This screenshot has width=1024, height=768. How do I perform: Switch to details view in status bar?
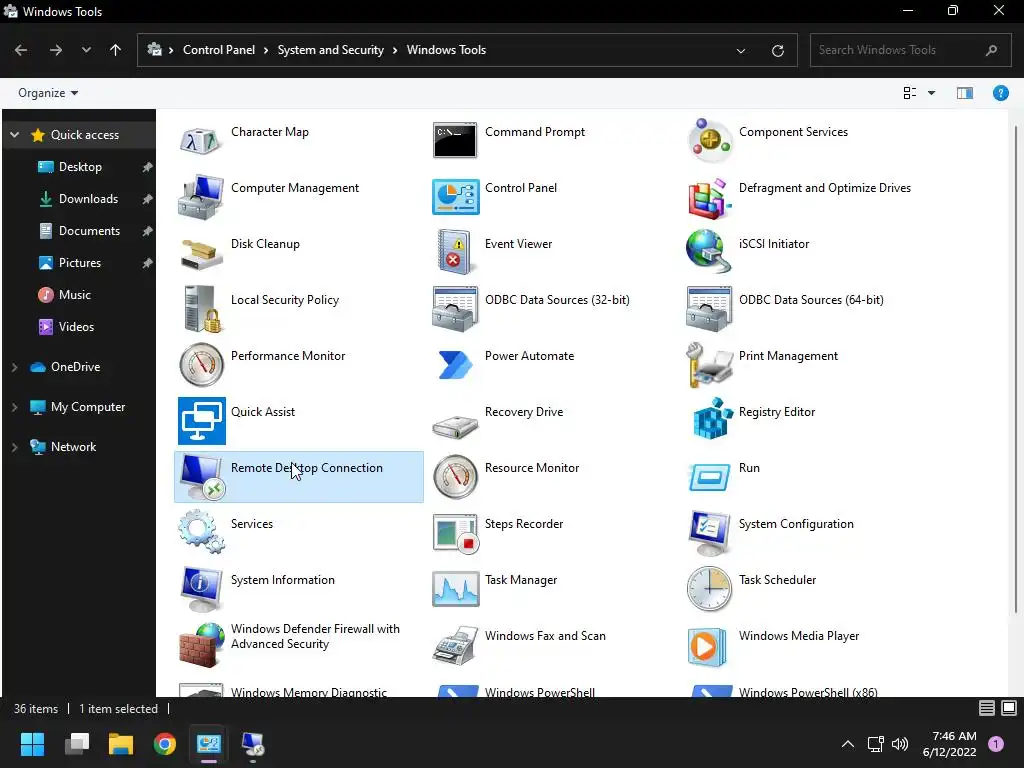[x=986, y=708]
